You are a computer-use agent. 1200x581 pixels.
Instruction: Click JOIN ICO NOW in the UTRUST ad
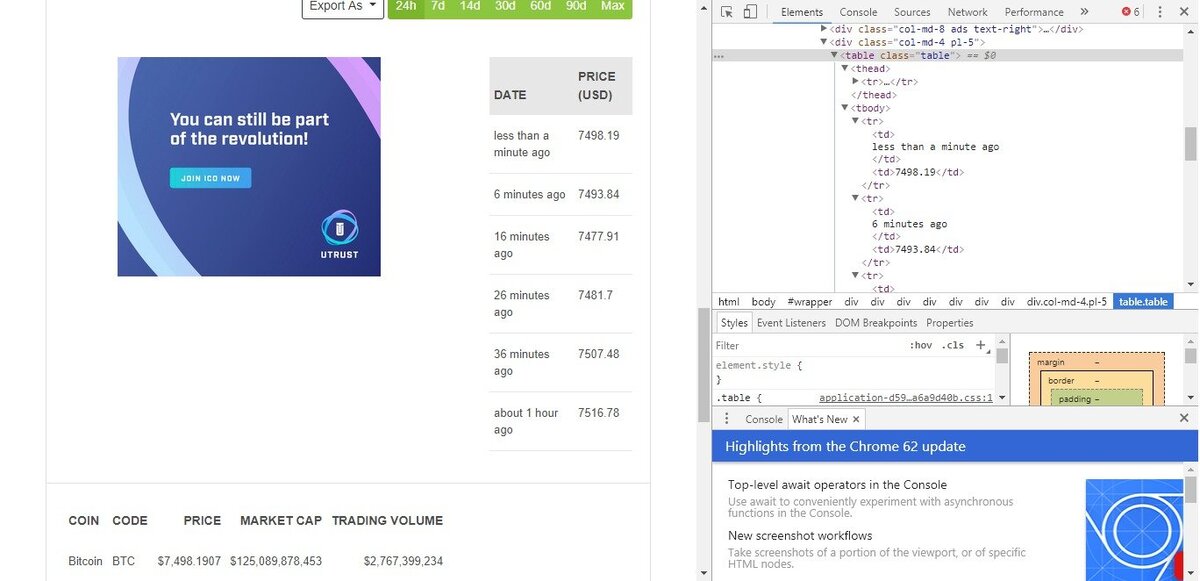[210, 178]
